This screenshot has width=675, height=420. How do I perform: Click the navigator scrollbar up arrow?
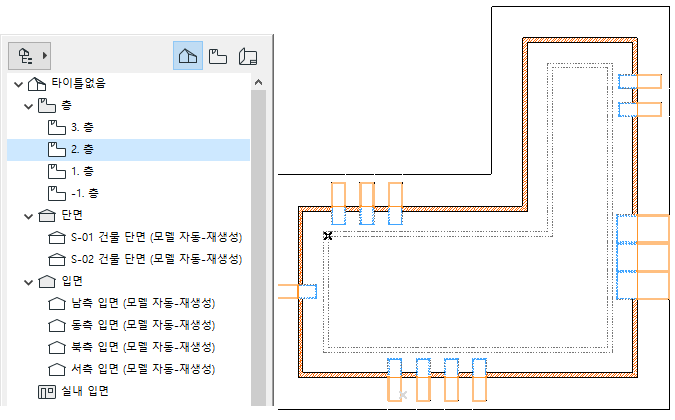[x=258, y=82]
